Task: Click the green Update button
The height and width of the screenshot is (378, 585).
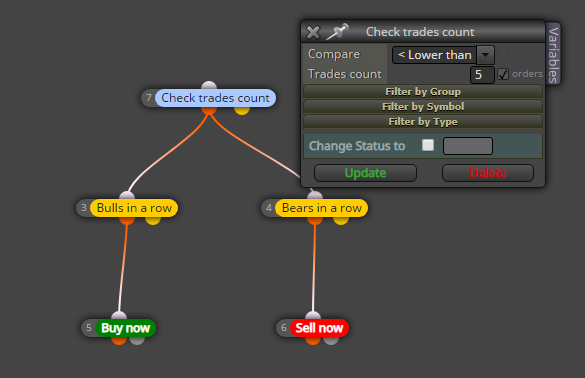Action: 365,173
